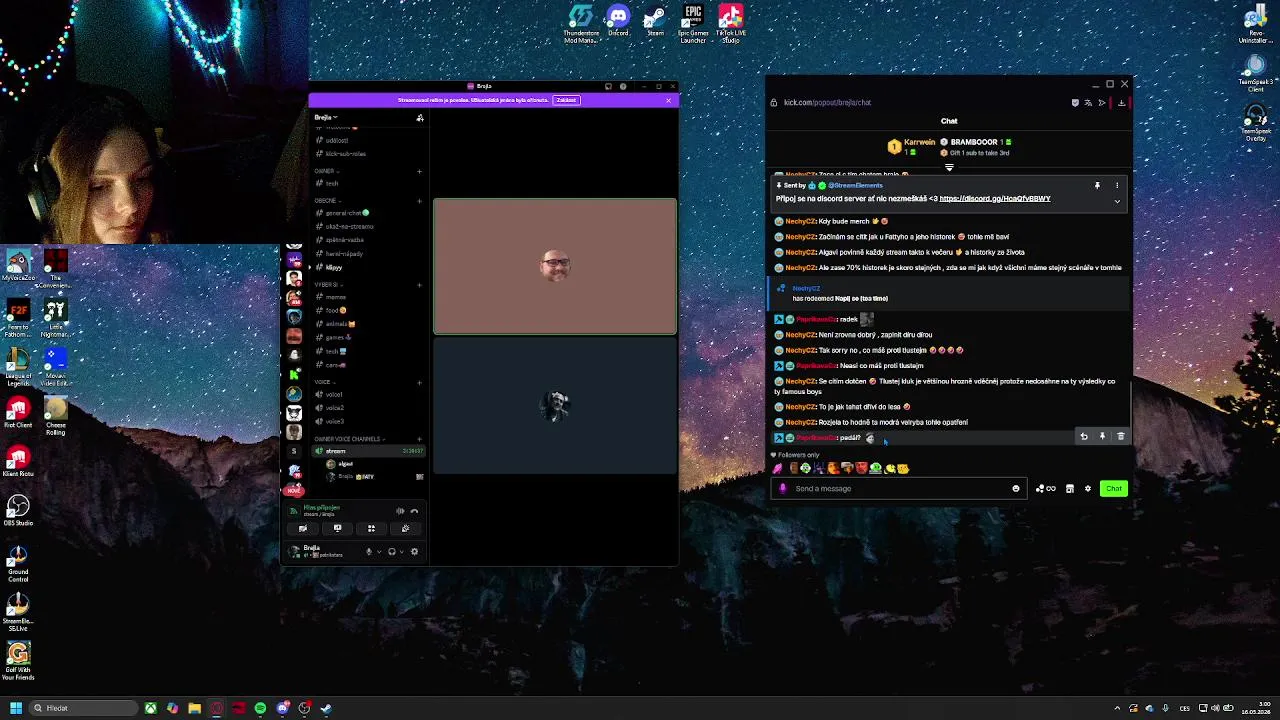Screen dimensions: 1280x720
Task: Select the bottom participant video tile in Discord
Action: (x=555, y=404)
